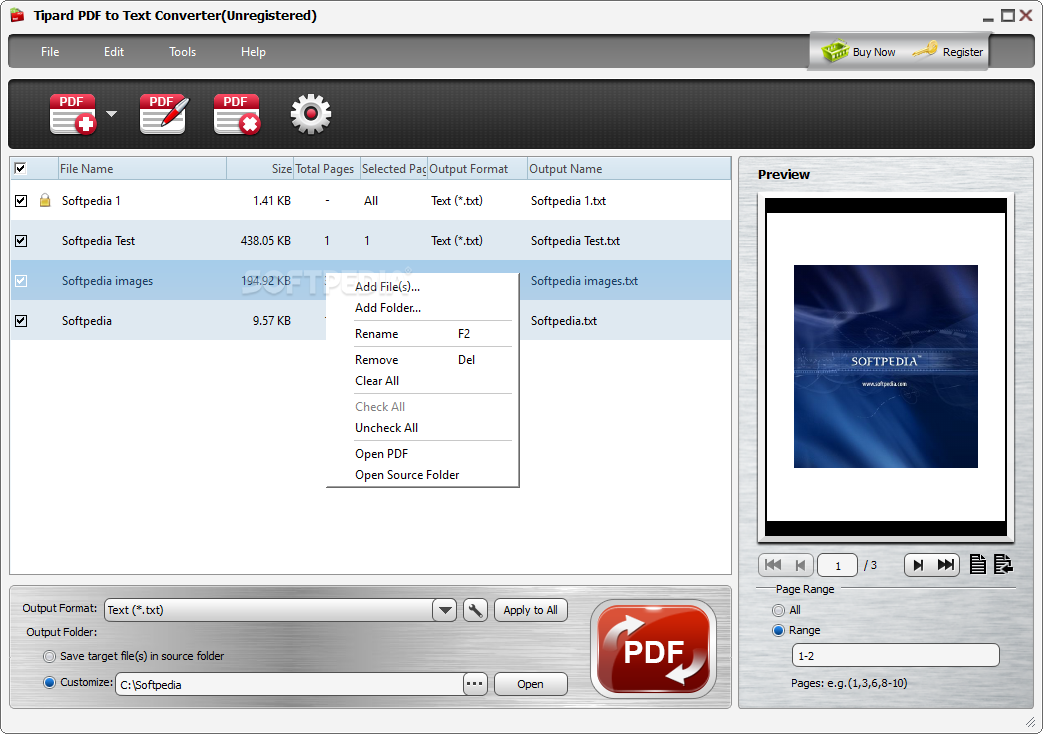
Task: Jump to first preview page
Action: (773, 565)
